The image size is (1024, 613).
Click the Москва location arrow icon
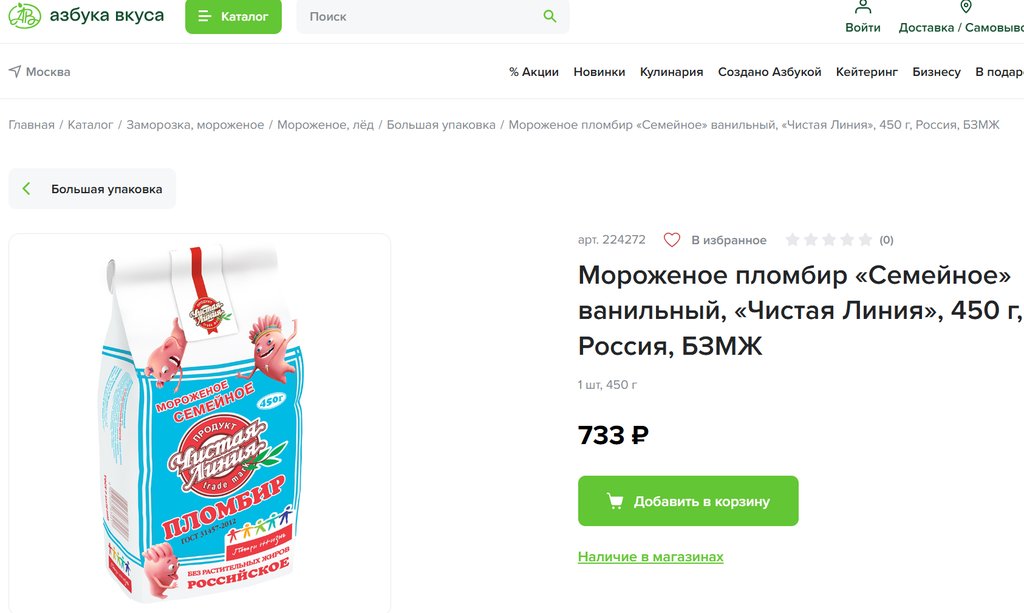pyautogui.click(x=15, y=72)
